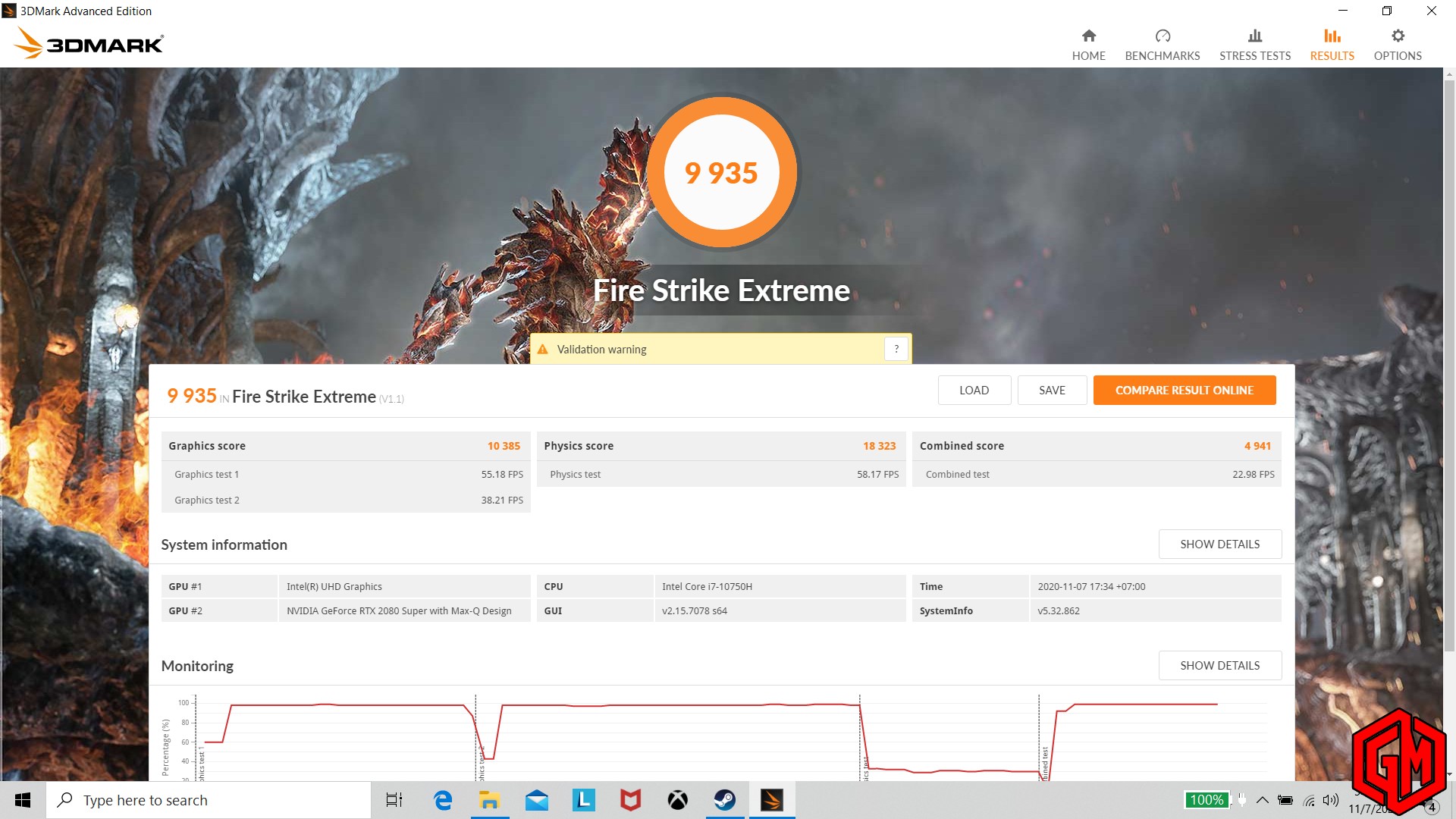Launch Microsoft Edge from taskbar
Screen dimensions: 1456x819
coord(442,800)
